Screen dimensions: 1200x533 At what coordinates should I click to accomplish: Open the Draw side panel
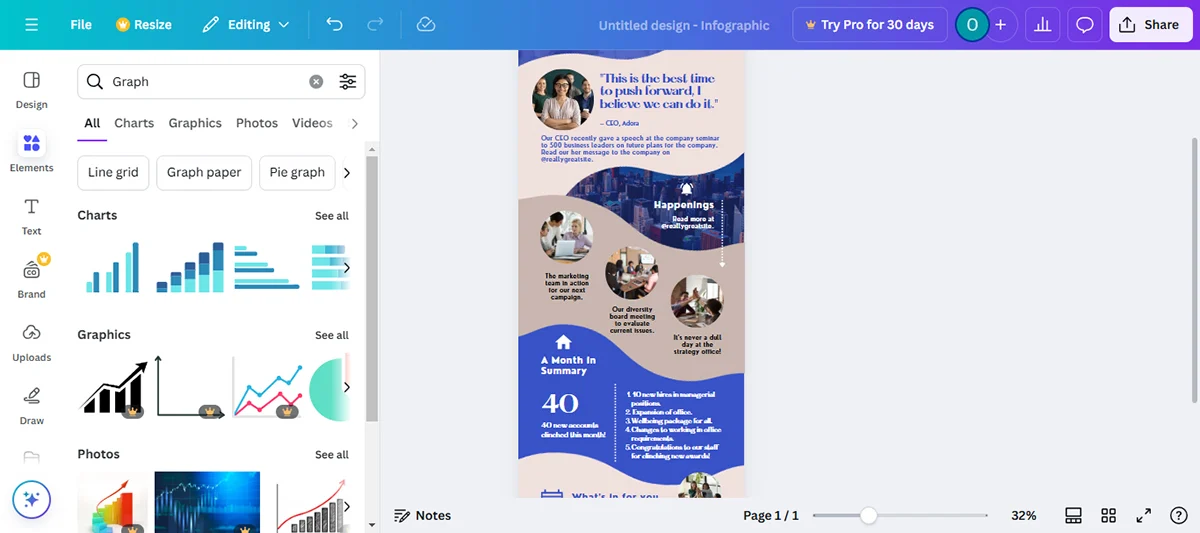31,405
